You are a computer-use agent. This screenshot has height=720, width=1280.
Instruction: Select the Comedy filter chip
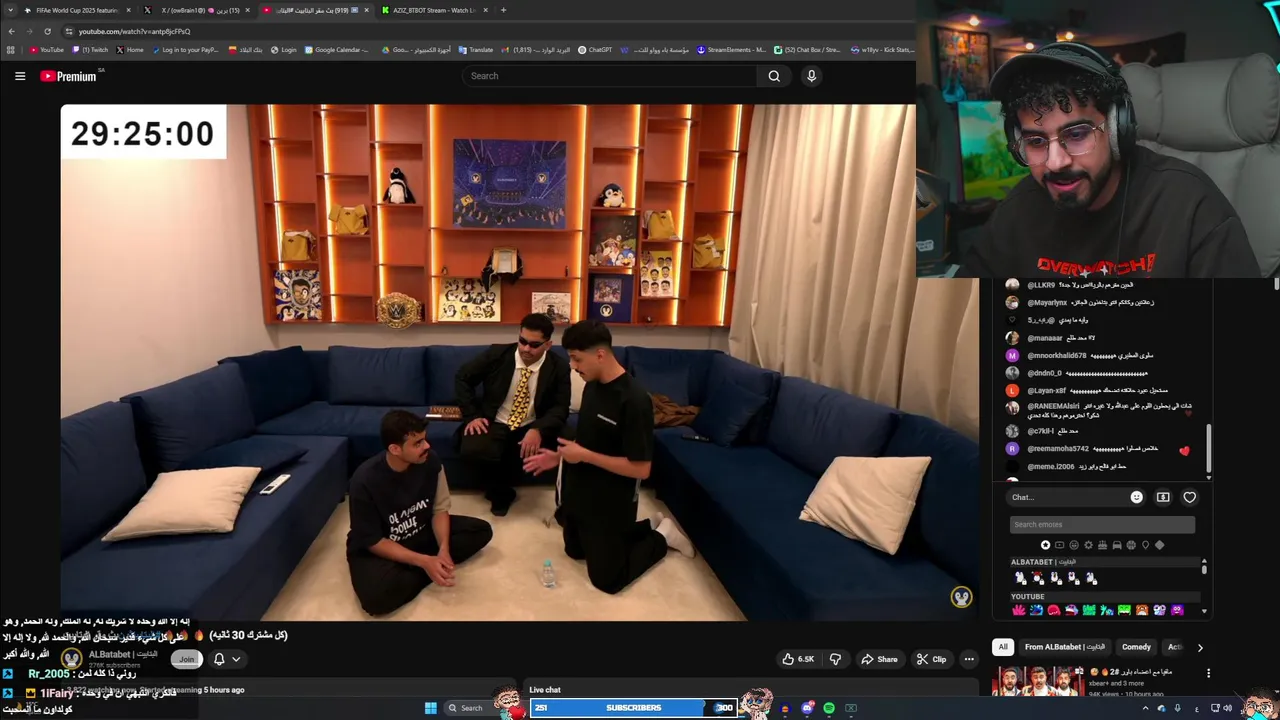1136,647
